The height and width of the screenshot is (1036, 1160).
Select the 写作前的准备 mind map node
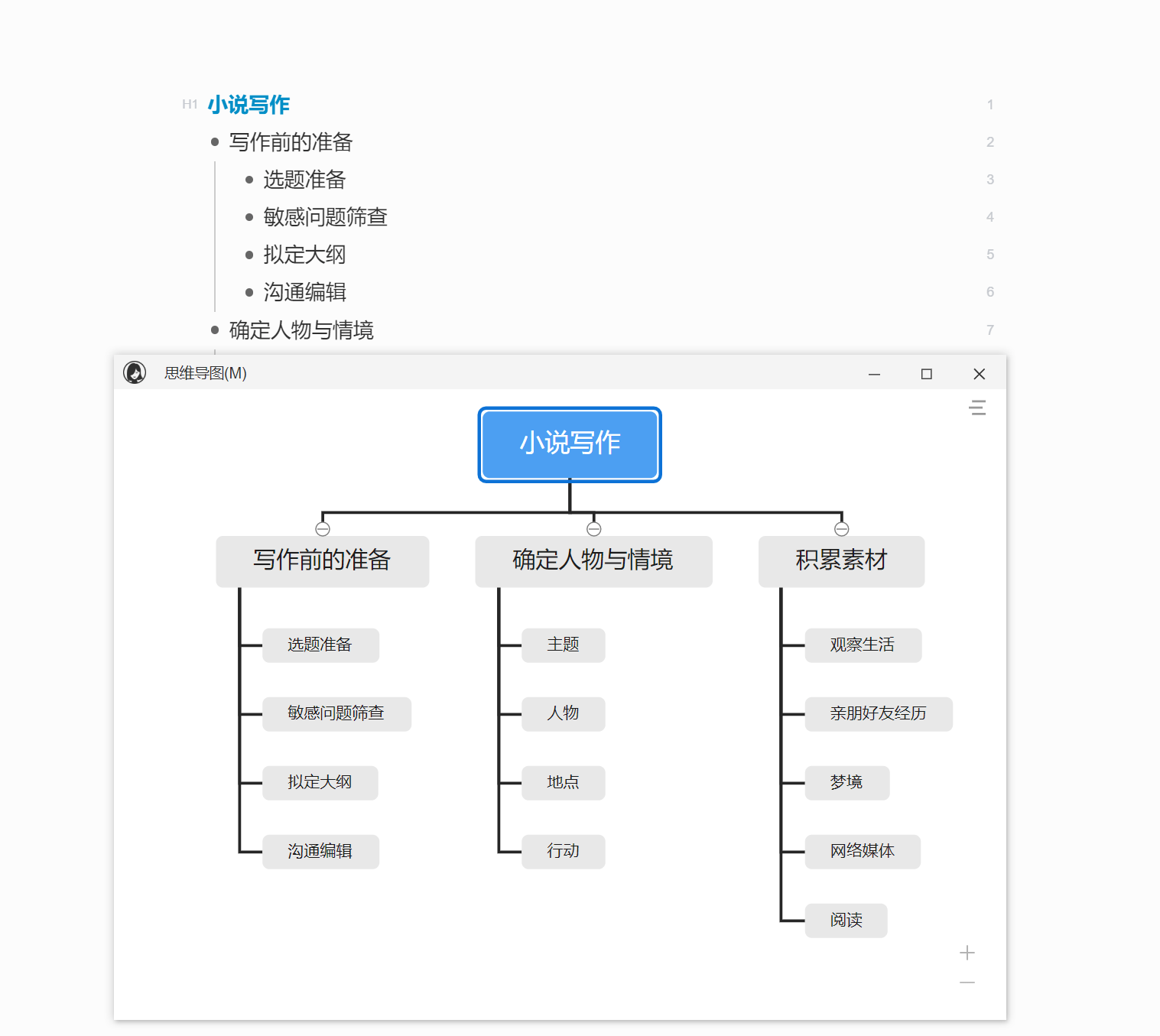click(323, 561)
